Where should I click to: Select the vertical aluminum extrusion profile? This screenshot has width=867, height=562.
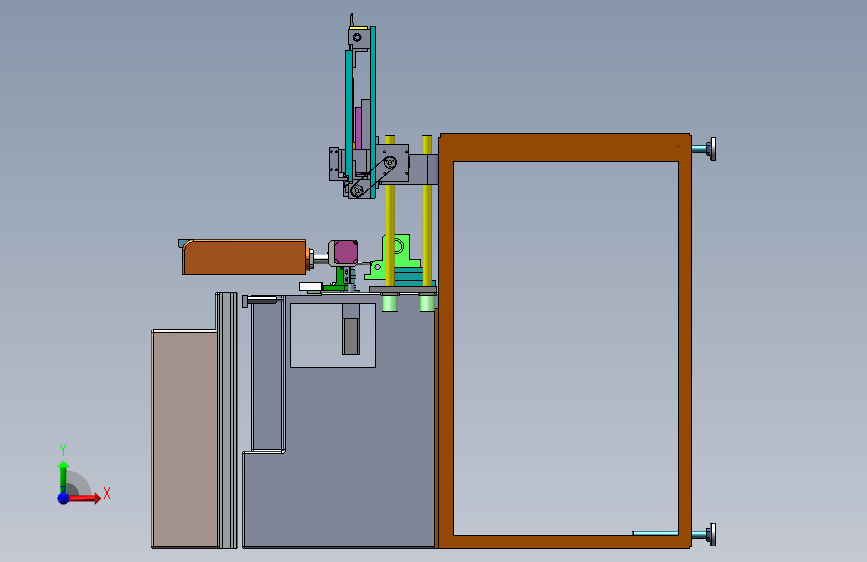(x=227, y=420)
